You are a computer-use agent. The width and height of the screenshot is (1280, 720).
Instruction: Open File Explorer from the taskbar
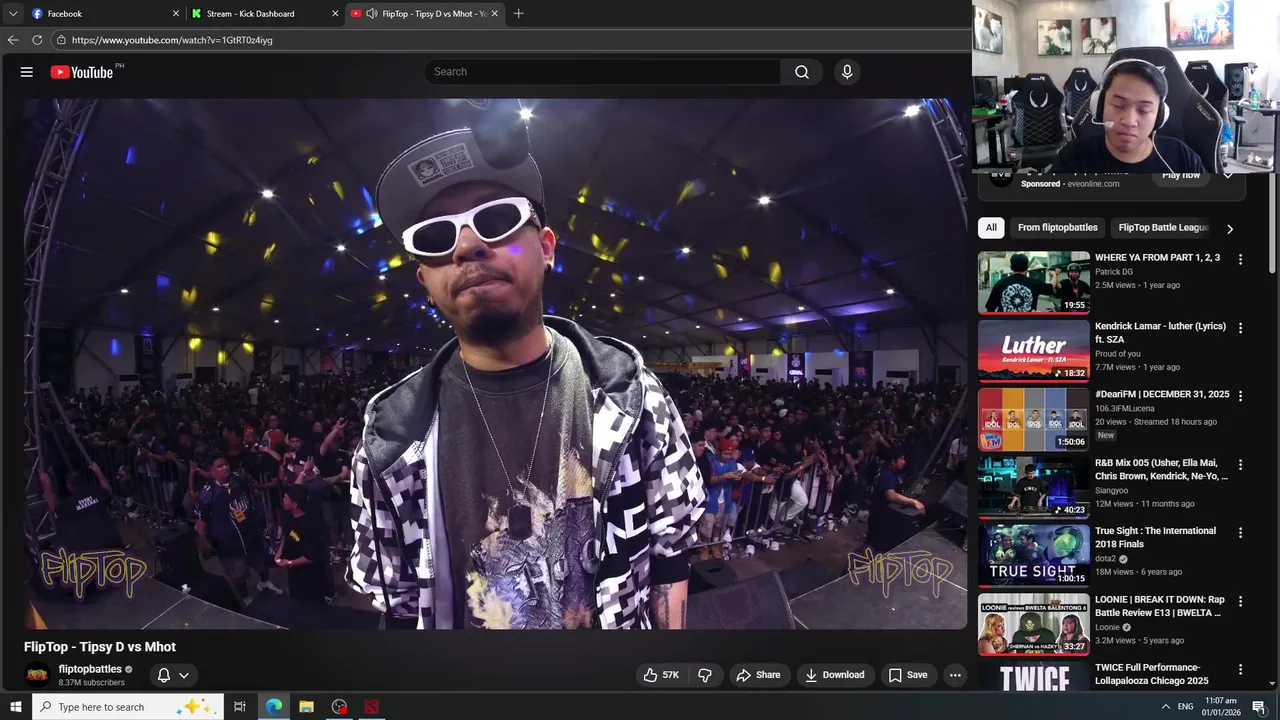306,707
